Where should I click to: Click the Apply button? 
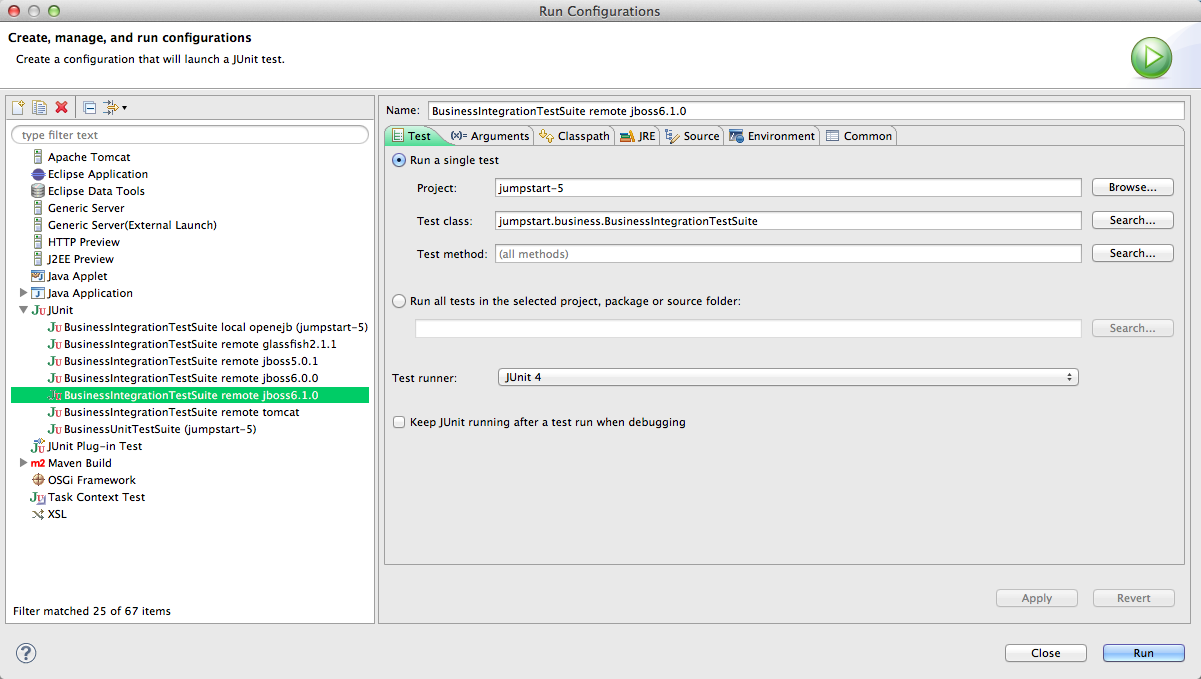click(x=1037, y=598)
